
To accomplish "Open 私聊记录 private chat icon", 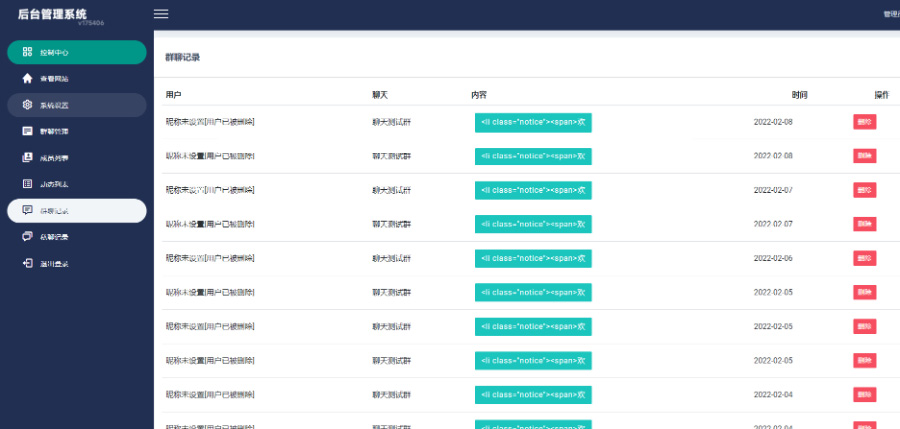I will [27, 237].
